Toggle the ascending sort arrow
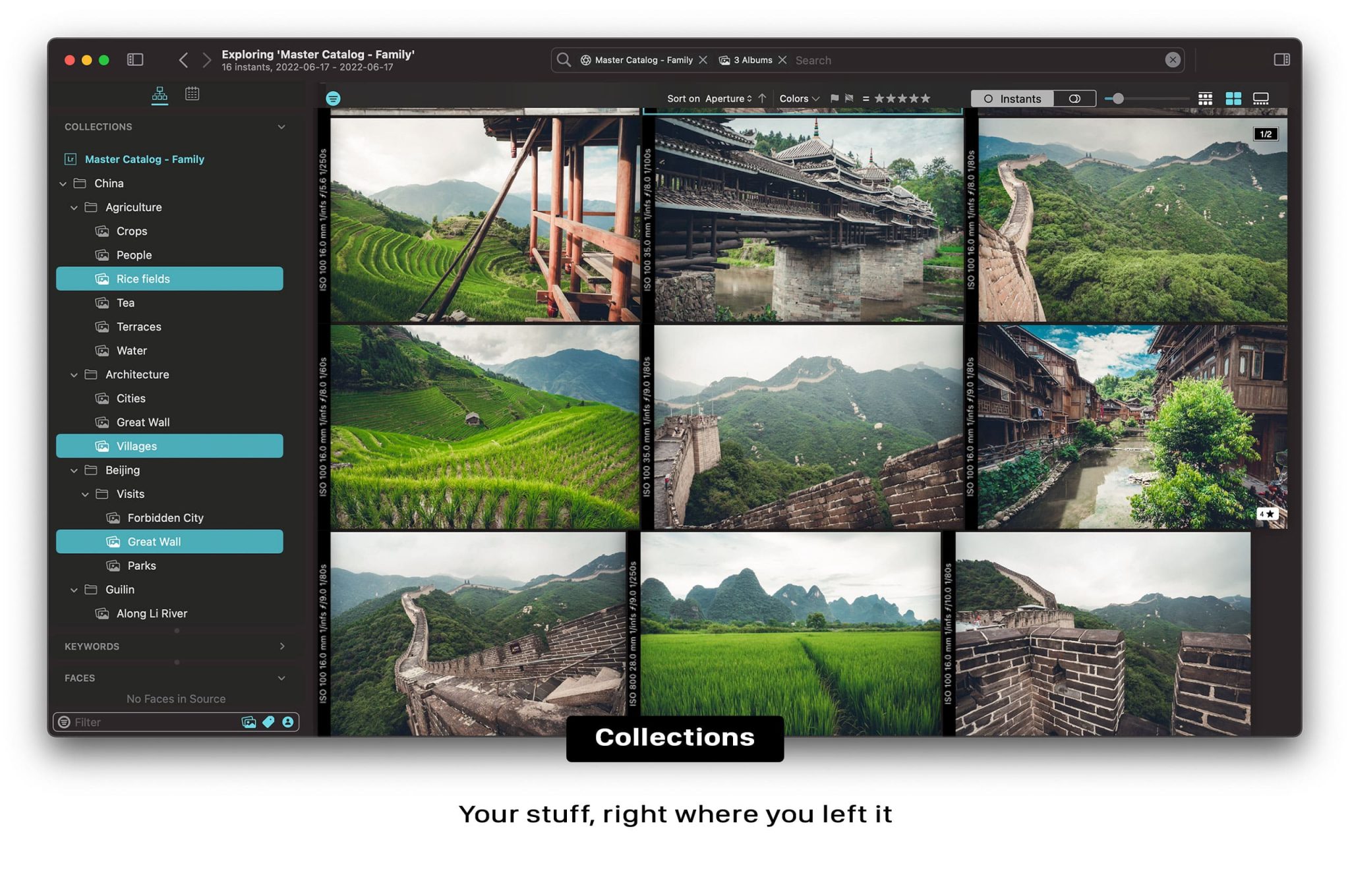1350x896 pixels. tap(763, 98)
